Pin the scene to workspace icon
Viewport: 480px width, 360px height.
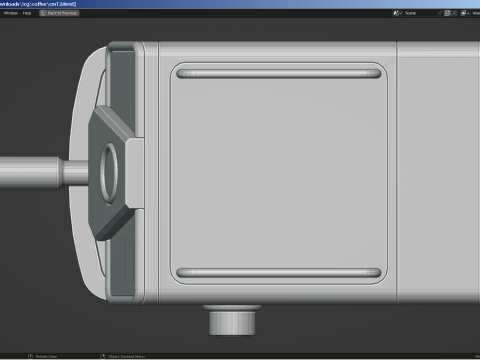pos(440,13)
